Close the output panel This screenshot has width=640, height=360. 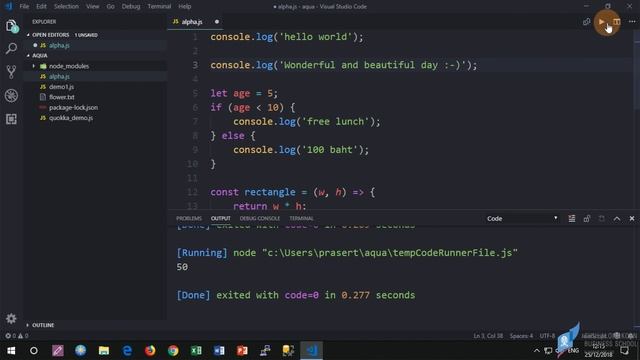(x=632, y=219)
